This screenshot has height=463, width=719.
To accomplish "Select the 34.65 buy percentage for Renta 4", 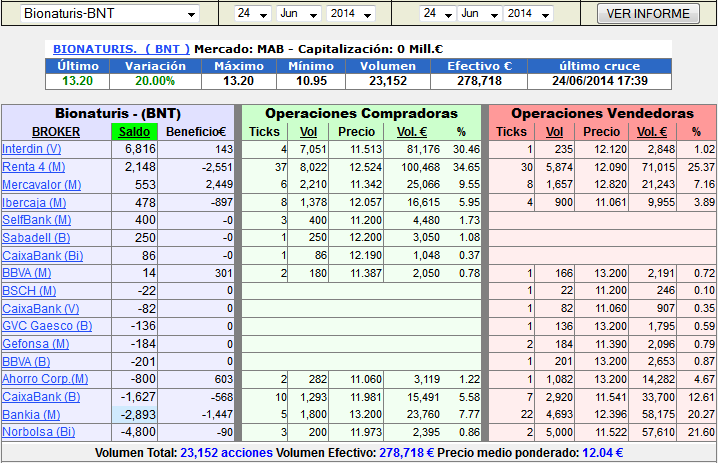I will (466, 167).
